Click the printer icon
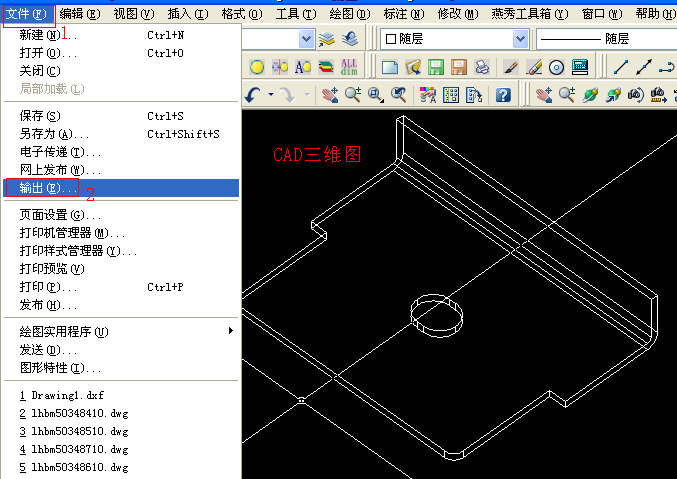 coord(482,67)
